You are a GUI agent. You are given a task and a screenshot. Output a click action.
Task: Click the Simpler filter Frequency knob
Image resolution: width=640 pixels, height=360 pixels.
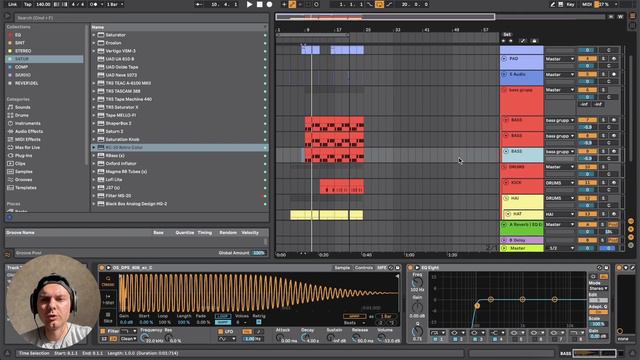(144, 338)
